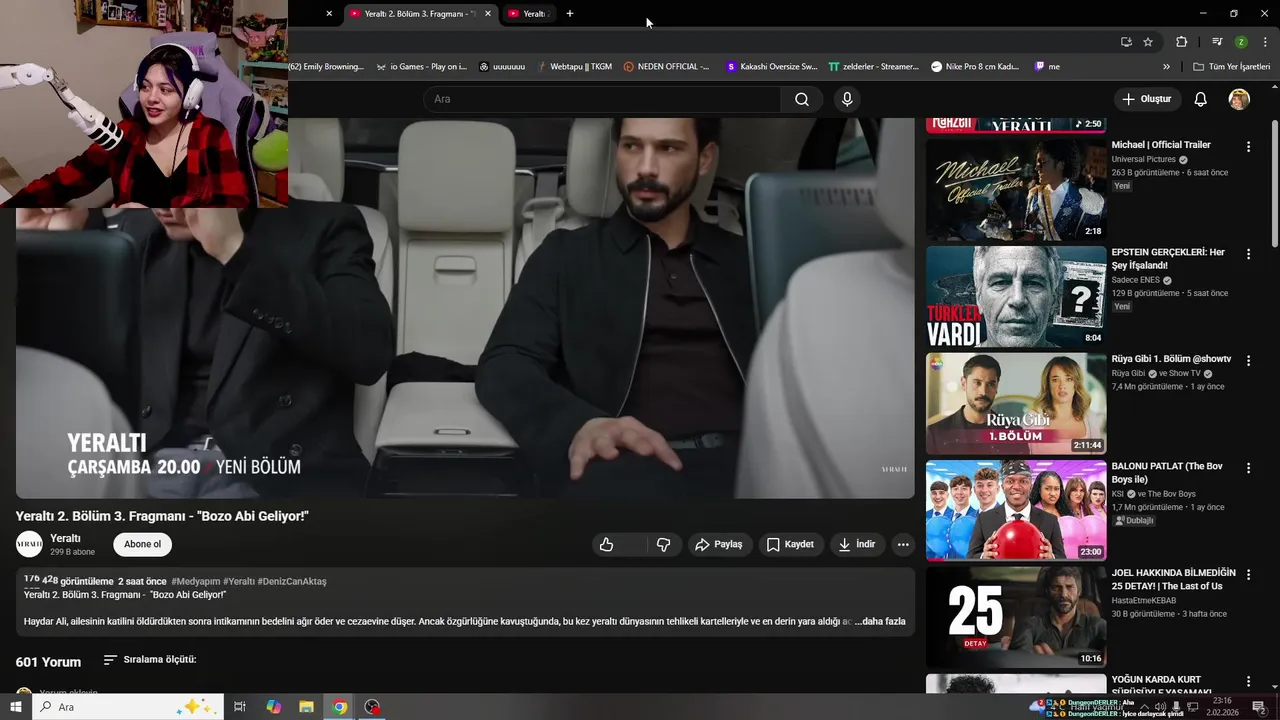Open the Copilot icon on the taskbar
Image resolution: width=1280 pixels, height=720 pixels.
[x=273, y=707]
